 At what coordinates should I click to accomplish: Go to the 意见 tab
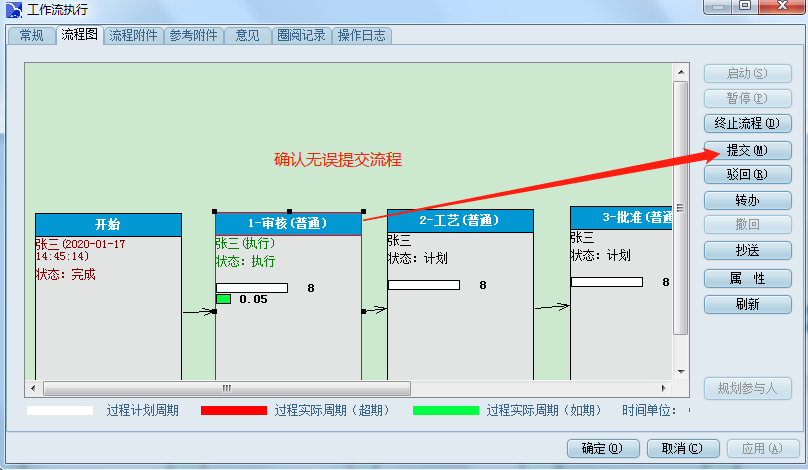tap(247, 35)
